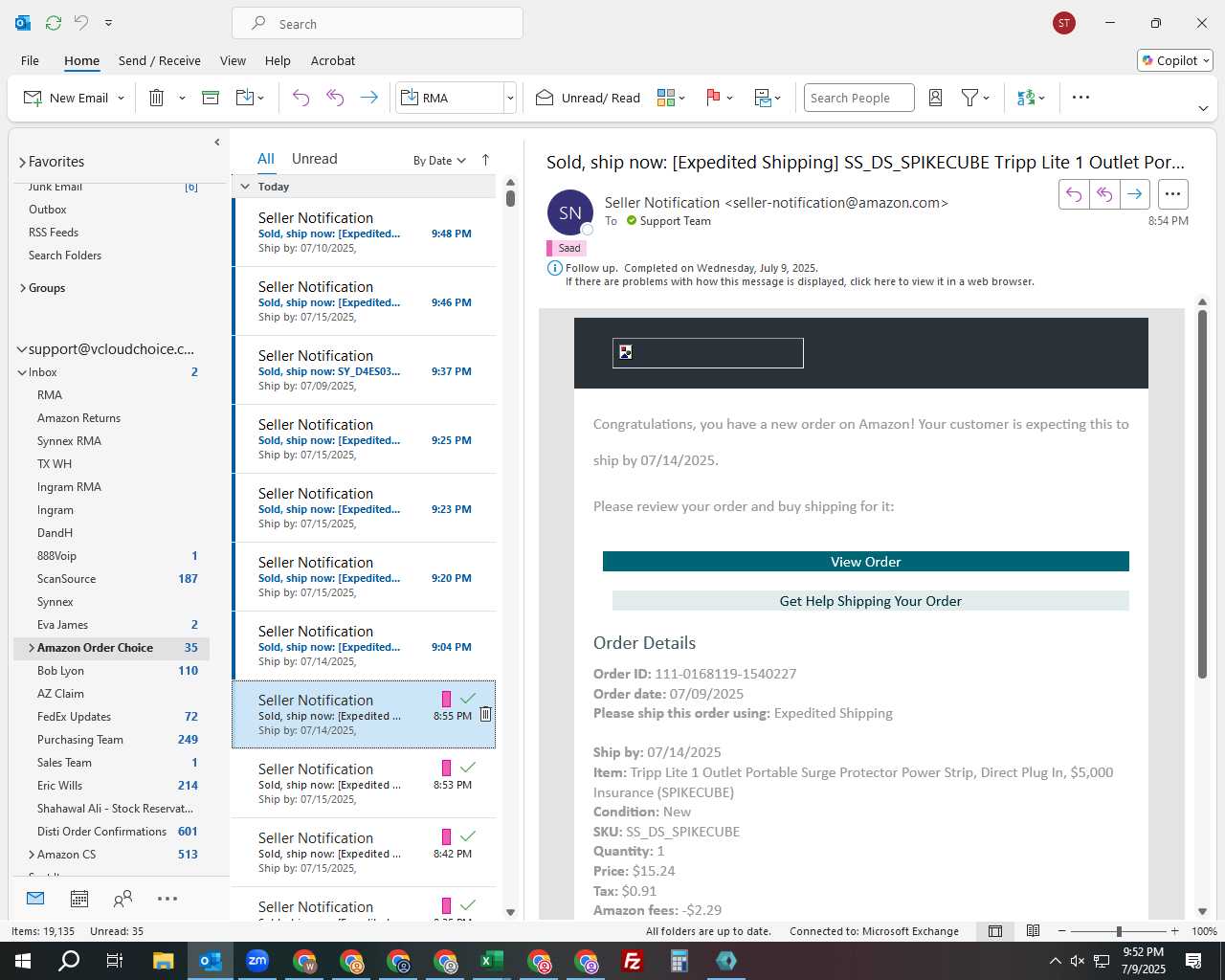The image size is (1225, 980).
Task: Click Normal view button in status bar
Action: click(995, 931)
